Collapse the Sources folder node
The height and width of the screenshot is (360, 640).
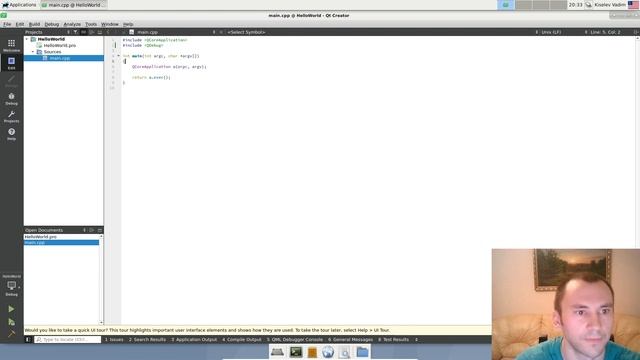tap(33, 52)
